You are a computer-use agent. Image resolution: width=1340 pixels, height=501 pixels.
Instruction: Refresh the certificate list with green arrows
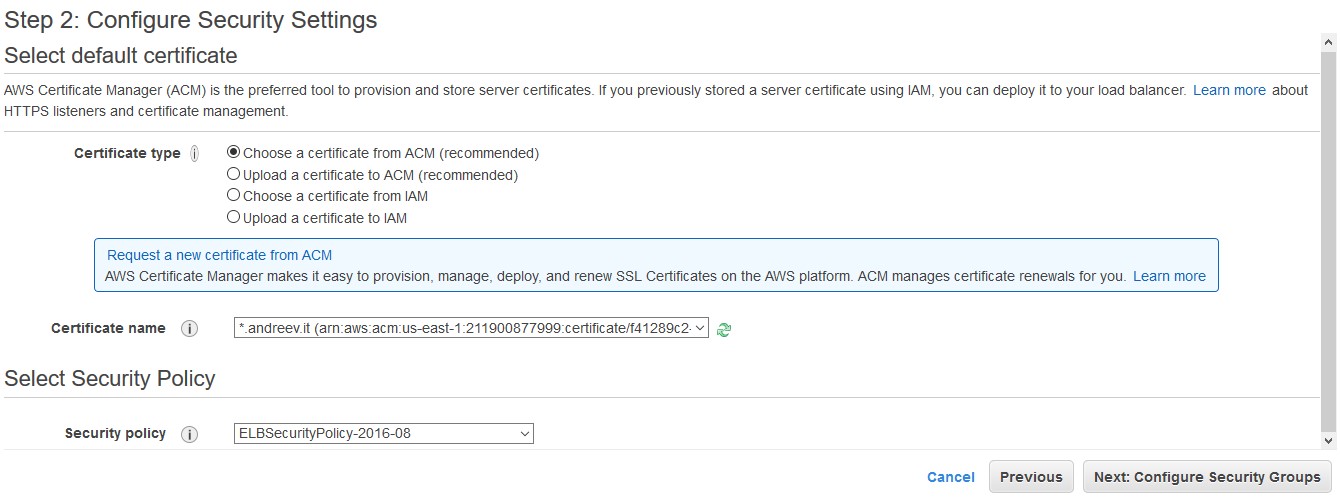(x=724, y=329)
